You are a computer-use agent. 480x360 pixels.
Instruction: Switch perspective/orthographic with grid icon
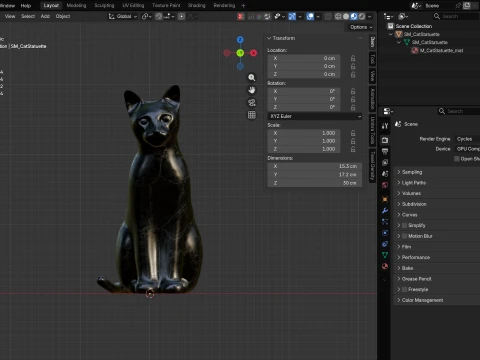click(x=252, y=115)
